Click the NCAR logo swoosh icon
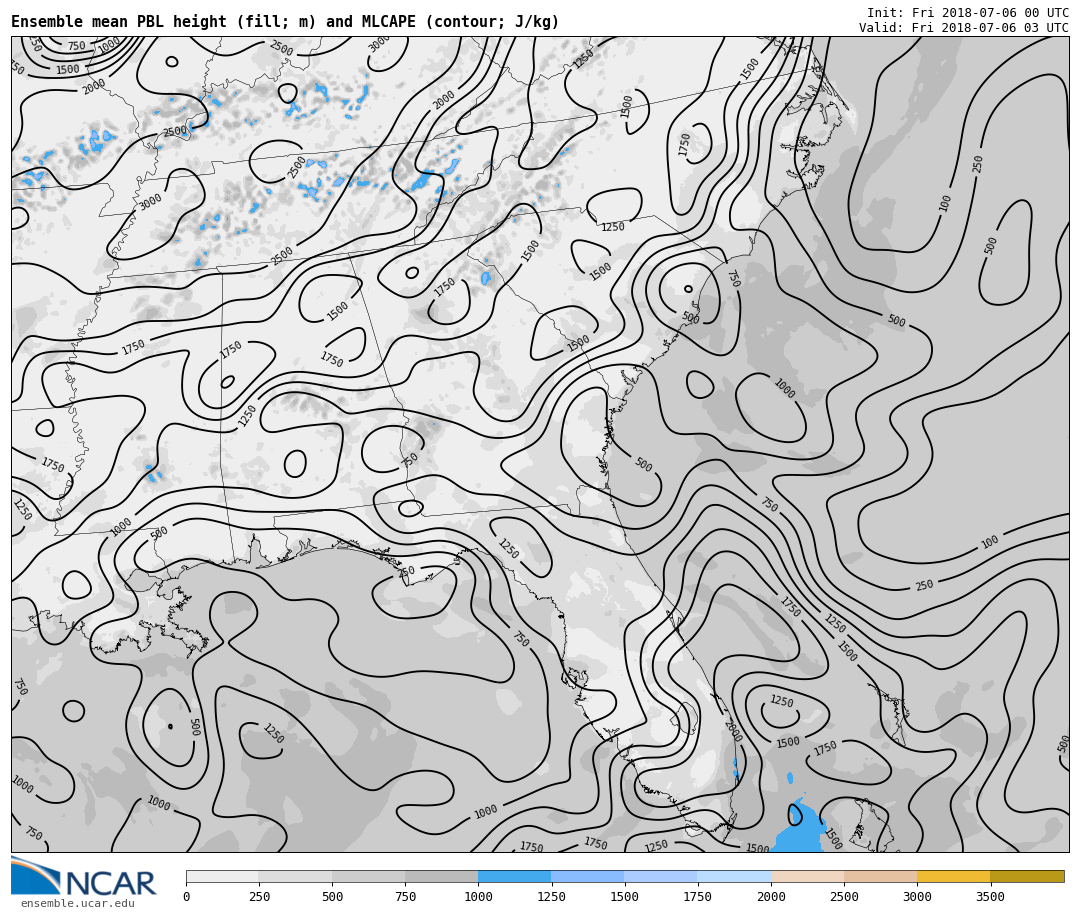Viewport: 1080px width, 915px height. pos(35,875)
